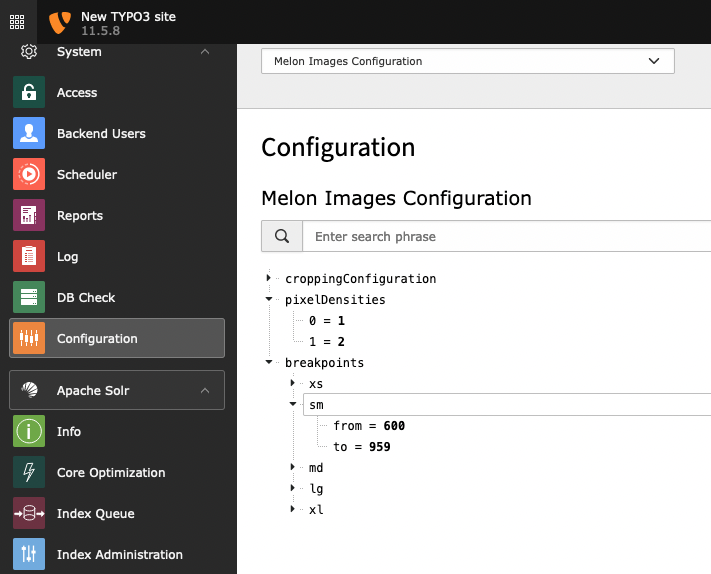The image size is (711, 574).
Task: Click the Scheduler module icon
Action: pos(29,175)
